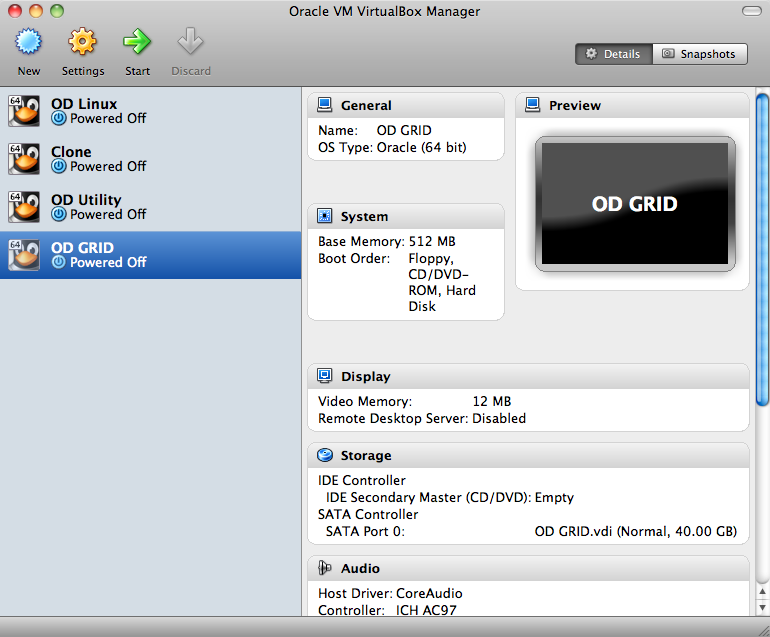Start the VM with the green arrow

[137, 41]
